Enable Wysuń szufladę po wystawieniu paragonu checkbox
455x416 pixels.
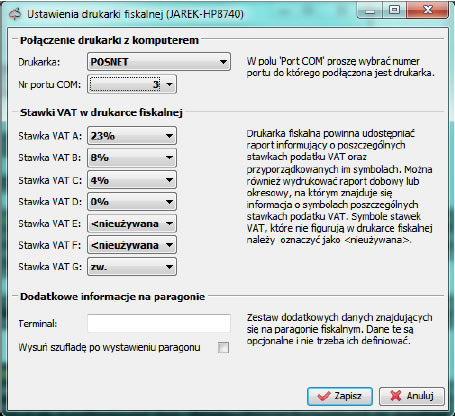(223, 348)
